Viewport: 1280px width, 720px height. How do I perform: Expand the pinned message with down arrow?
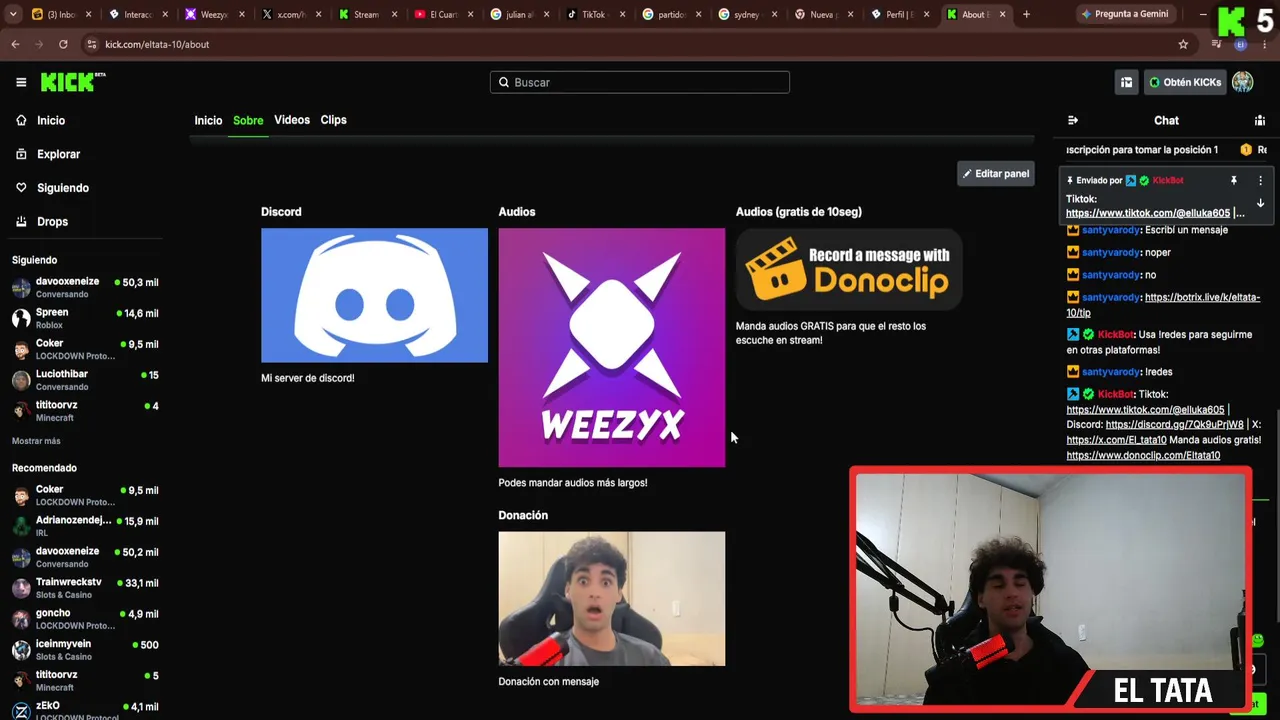pyautogui.click(x=1260, y=203)
